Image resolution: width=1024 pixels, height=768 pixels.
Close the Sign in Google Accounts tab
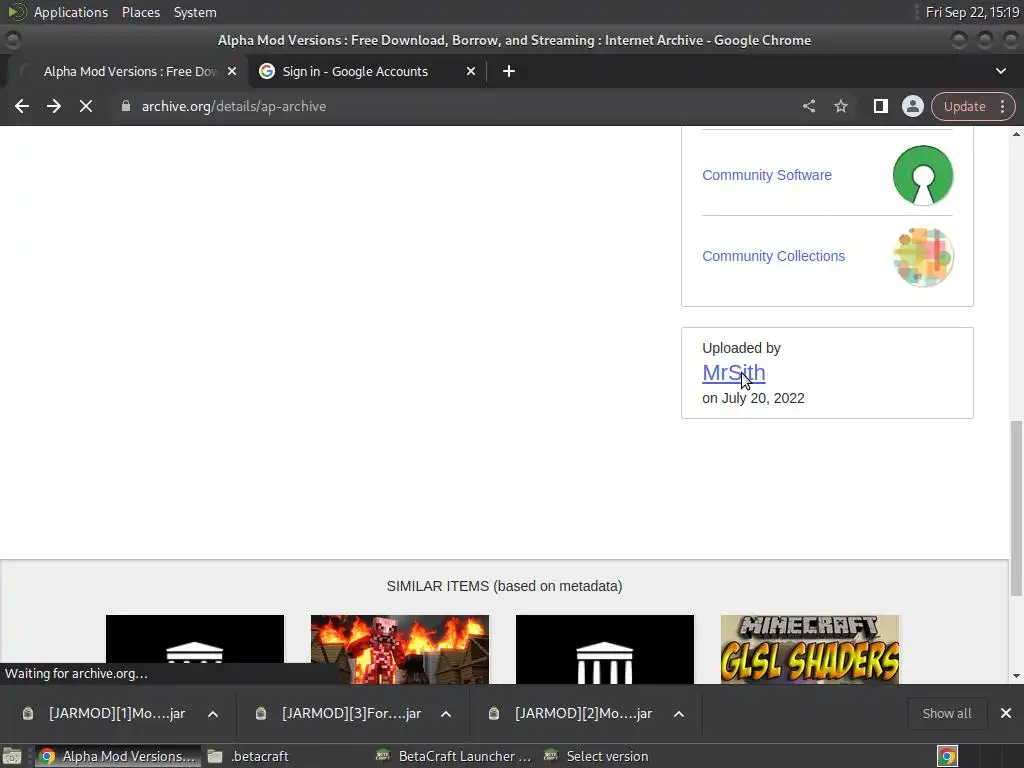(470, 71)
